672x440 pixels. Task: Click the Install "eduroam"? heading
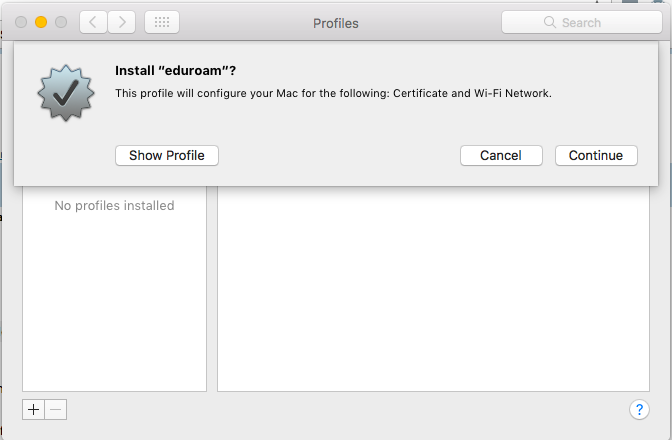pyautogui.click(x=183, y=71)
